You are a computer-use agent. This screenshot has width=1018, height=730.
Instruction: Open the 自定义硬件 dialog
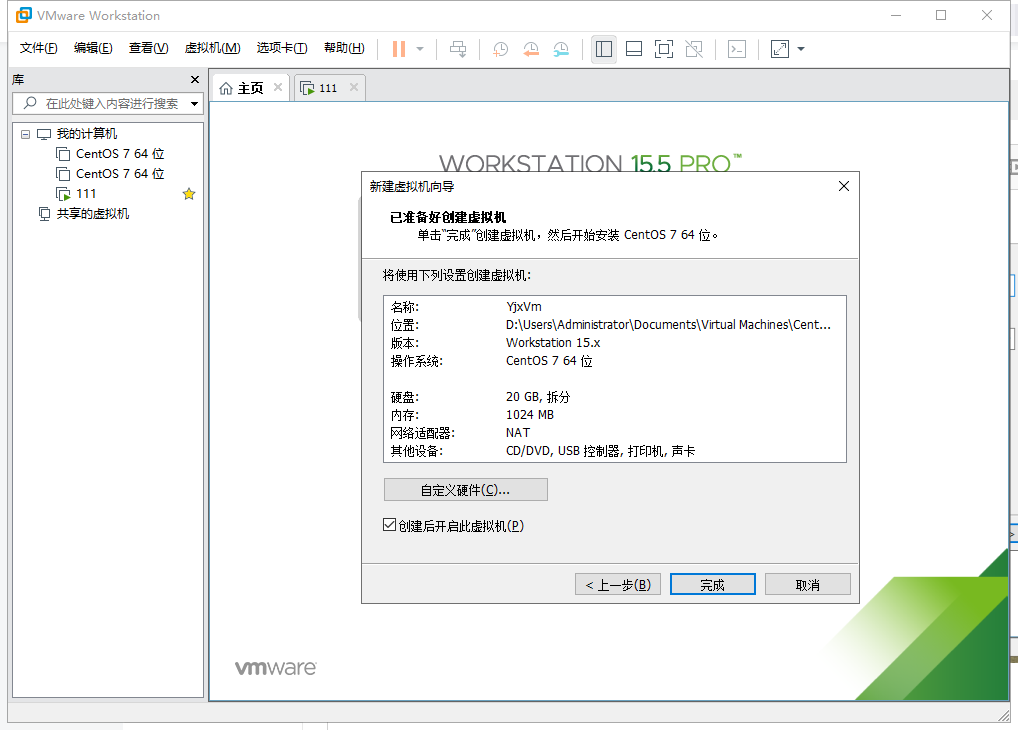point(465,489)
